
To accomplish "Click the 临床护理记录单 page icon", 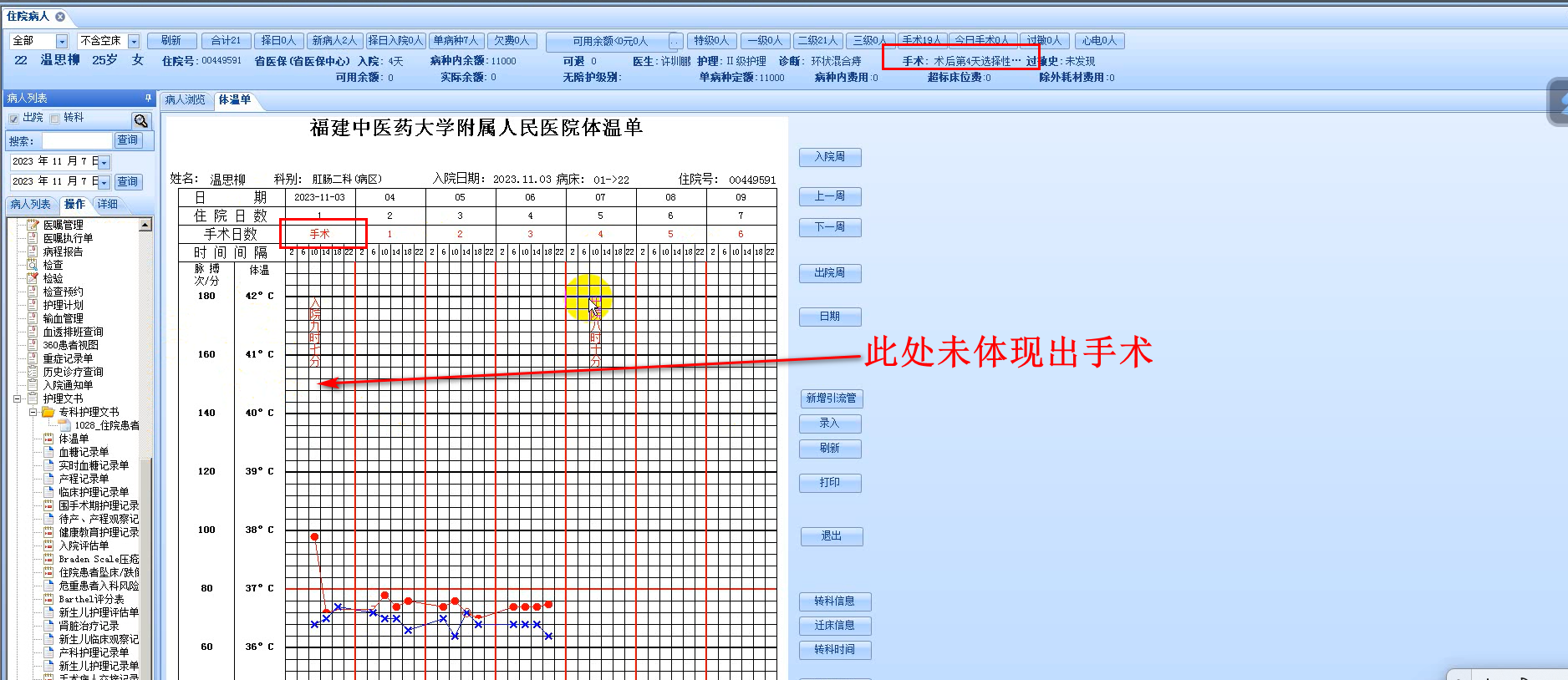I will click(48, 492).
